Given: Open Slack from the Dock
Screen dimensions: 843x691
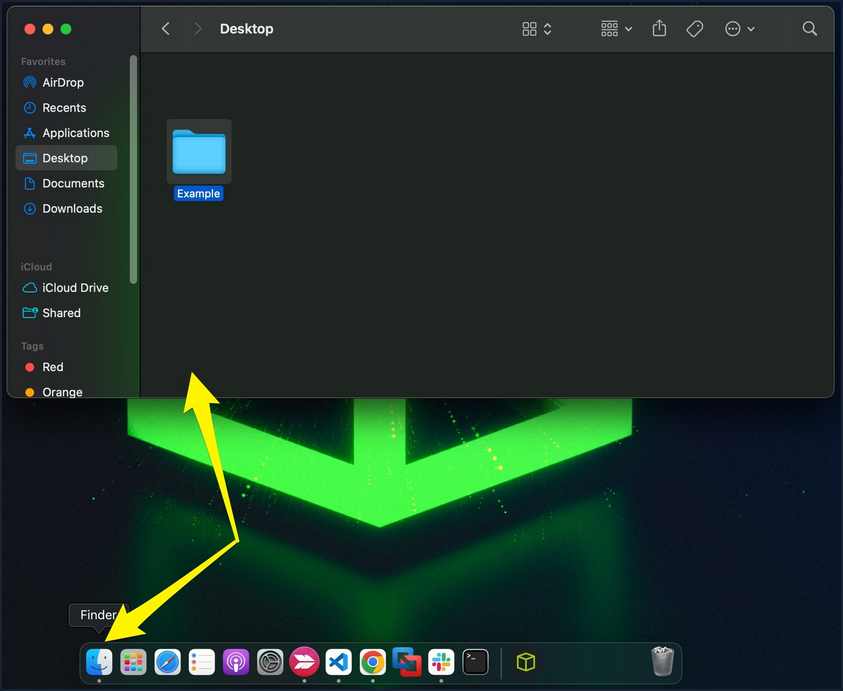Looking at the screenshot, I should (x=441, y=662).
